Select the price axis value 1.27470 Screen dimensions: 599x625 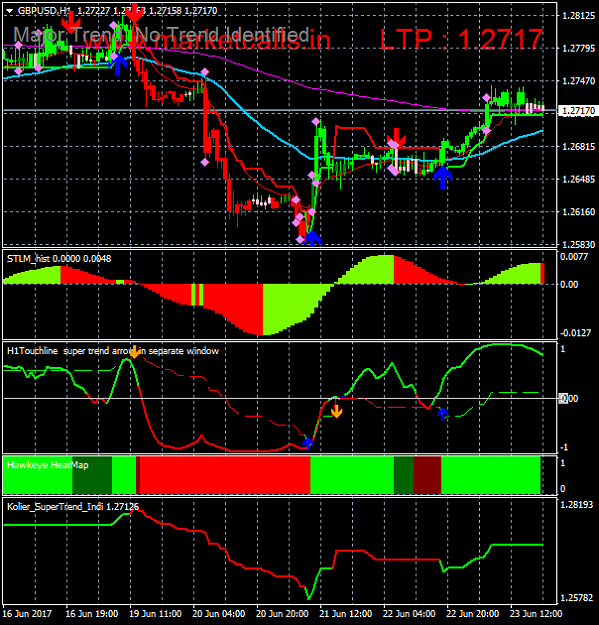[x=578, y=81]
